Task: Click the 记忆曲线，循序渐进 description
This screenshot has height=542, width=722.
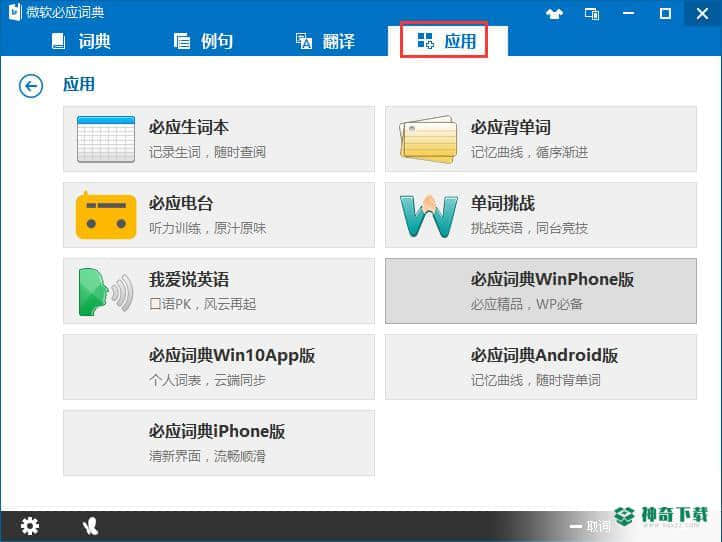Action: [529, 152]
